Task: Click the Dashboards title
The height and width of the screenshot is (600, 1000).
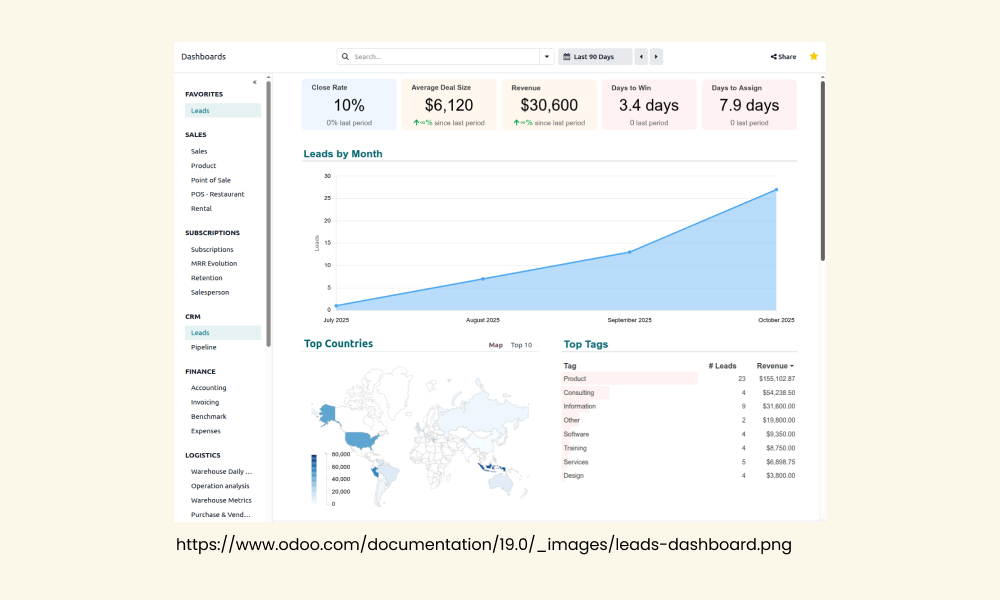Action: click(203, 57)
